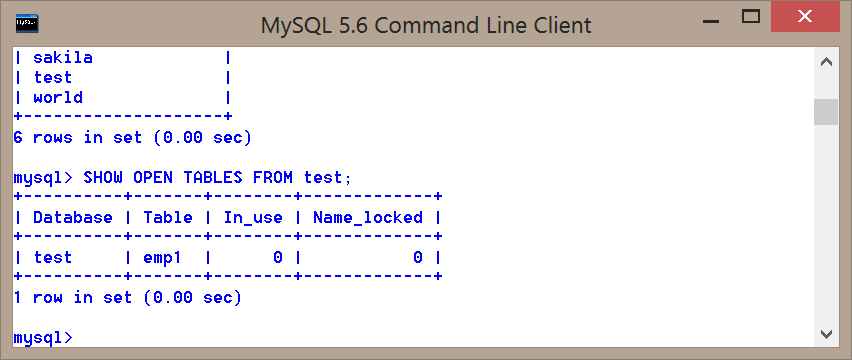Click the world database row

pyautogui.click(x=122, y=98)
